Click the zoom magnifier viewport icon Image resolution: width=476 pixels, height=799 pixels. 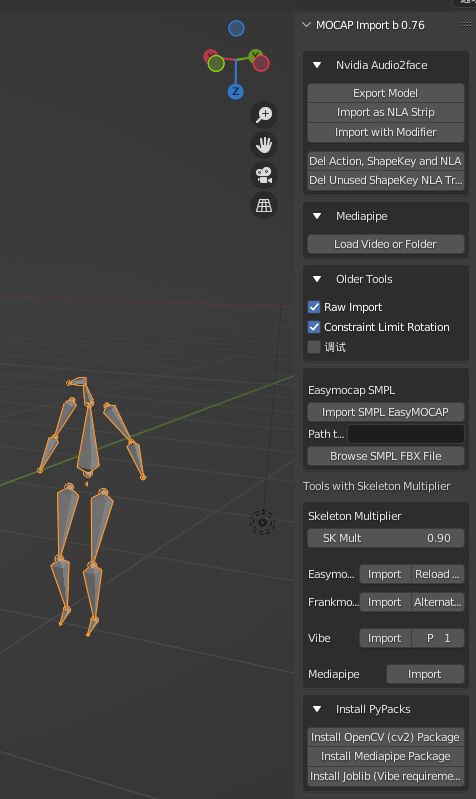(264, 114)
